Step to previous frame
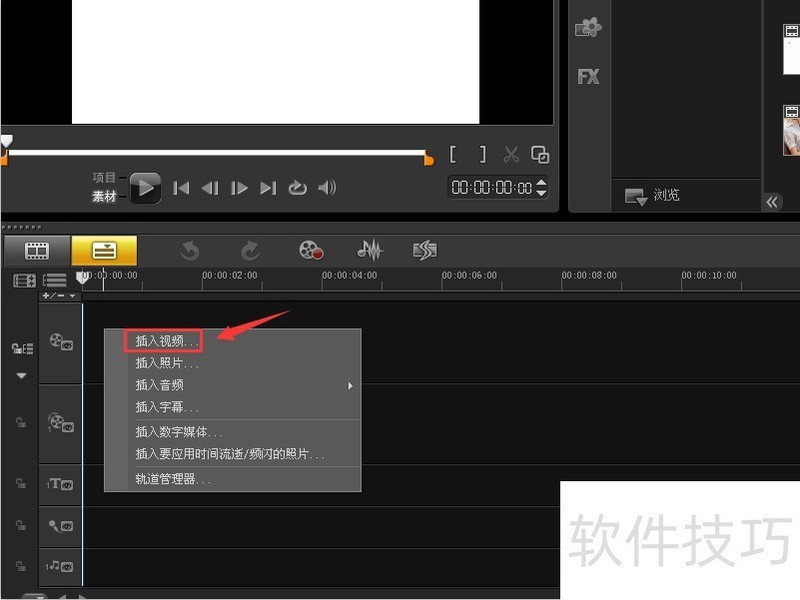This screenshot has height=600, width=800. pos(210,188)
